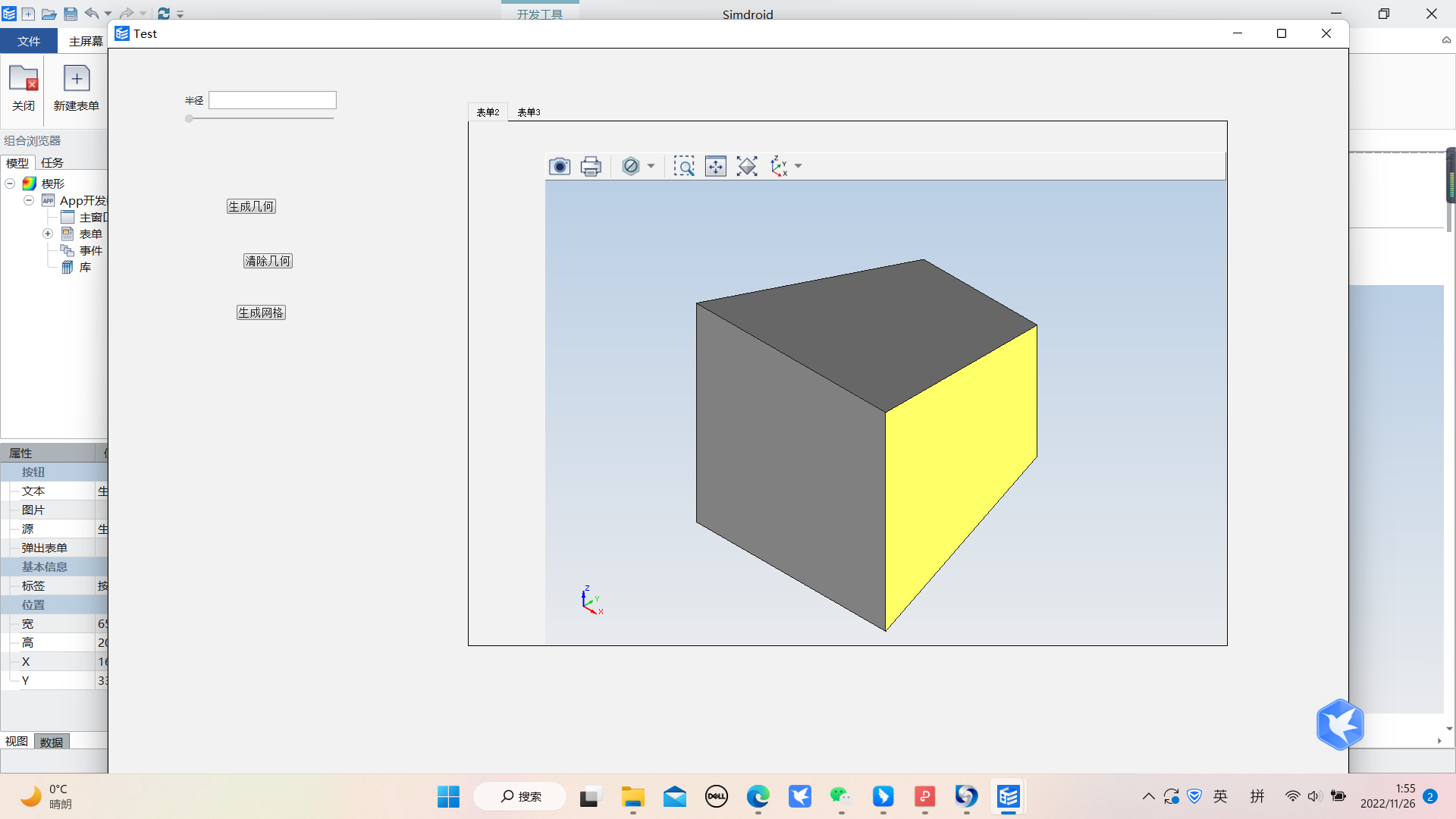This screenshot has height=819, width=1456.
Task: Open the Undo history dropdown
Action: [108, 14]
